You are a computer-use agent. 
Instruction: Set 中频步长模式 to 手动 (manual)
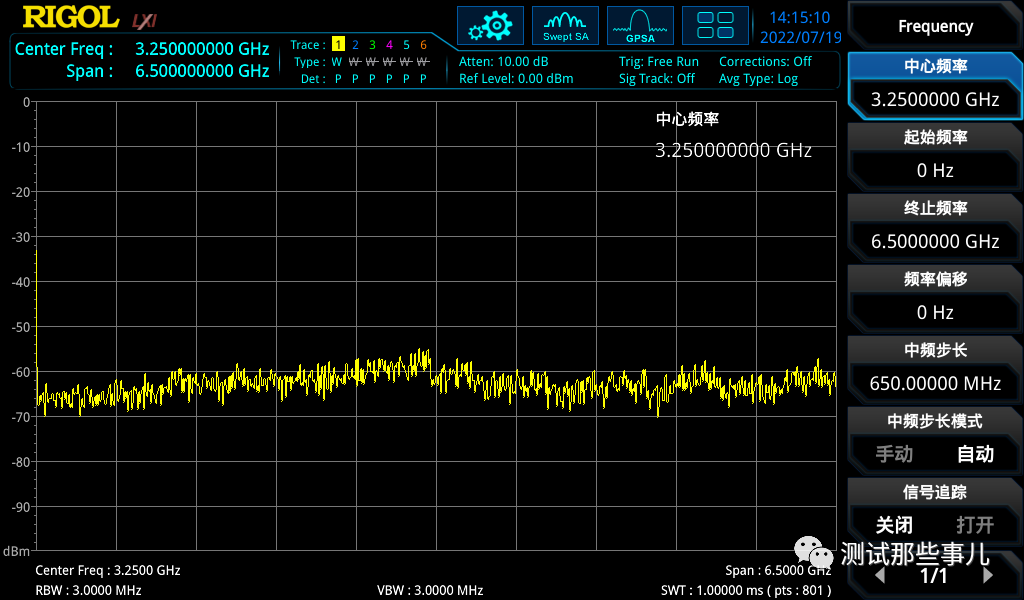point(893,454)
